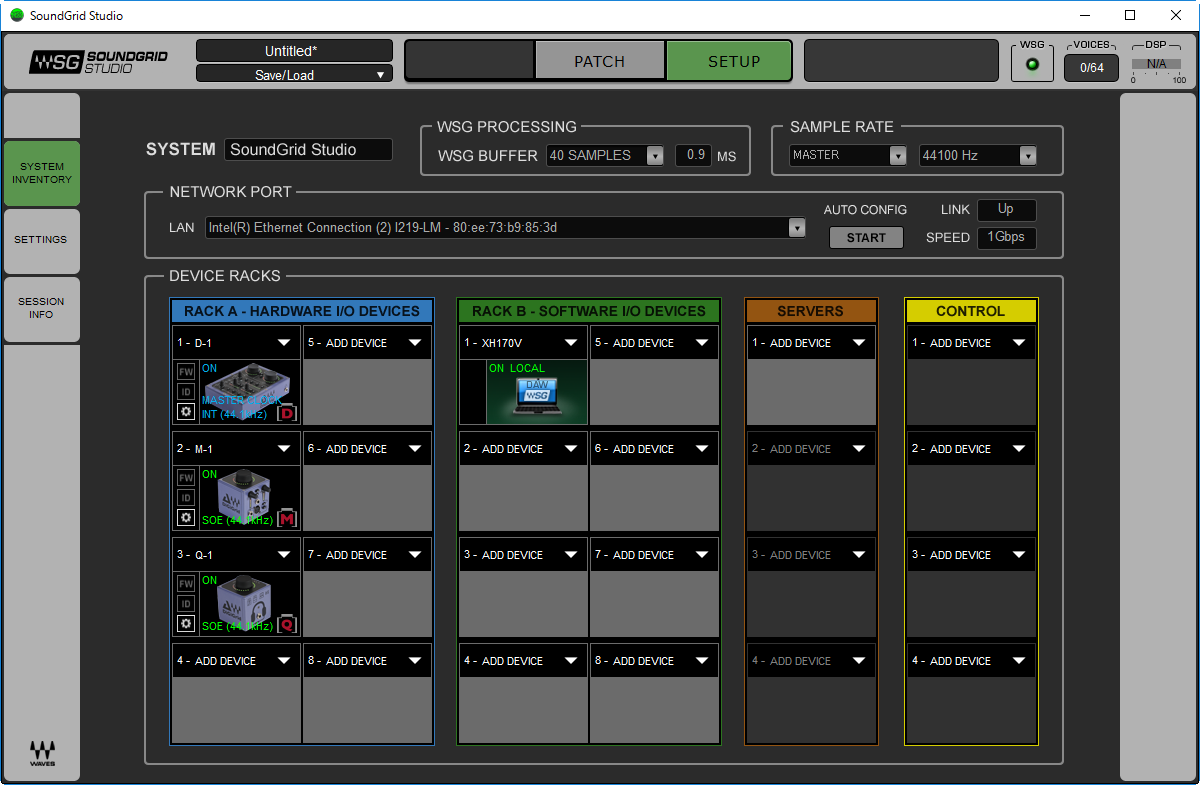Click the red Q badge icon on Q-1
The image size is (1200, 785).
coord(287,624)
